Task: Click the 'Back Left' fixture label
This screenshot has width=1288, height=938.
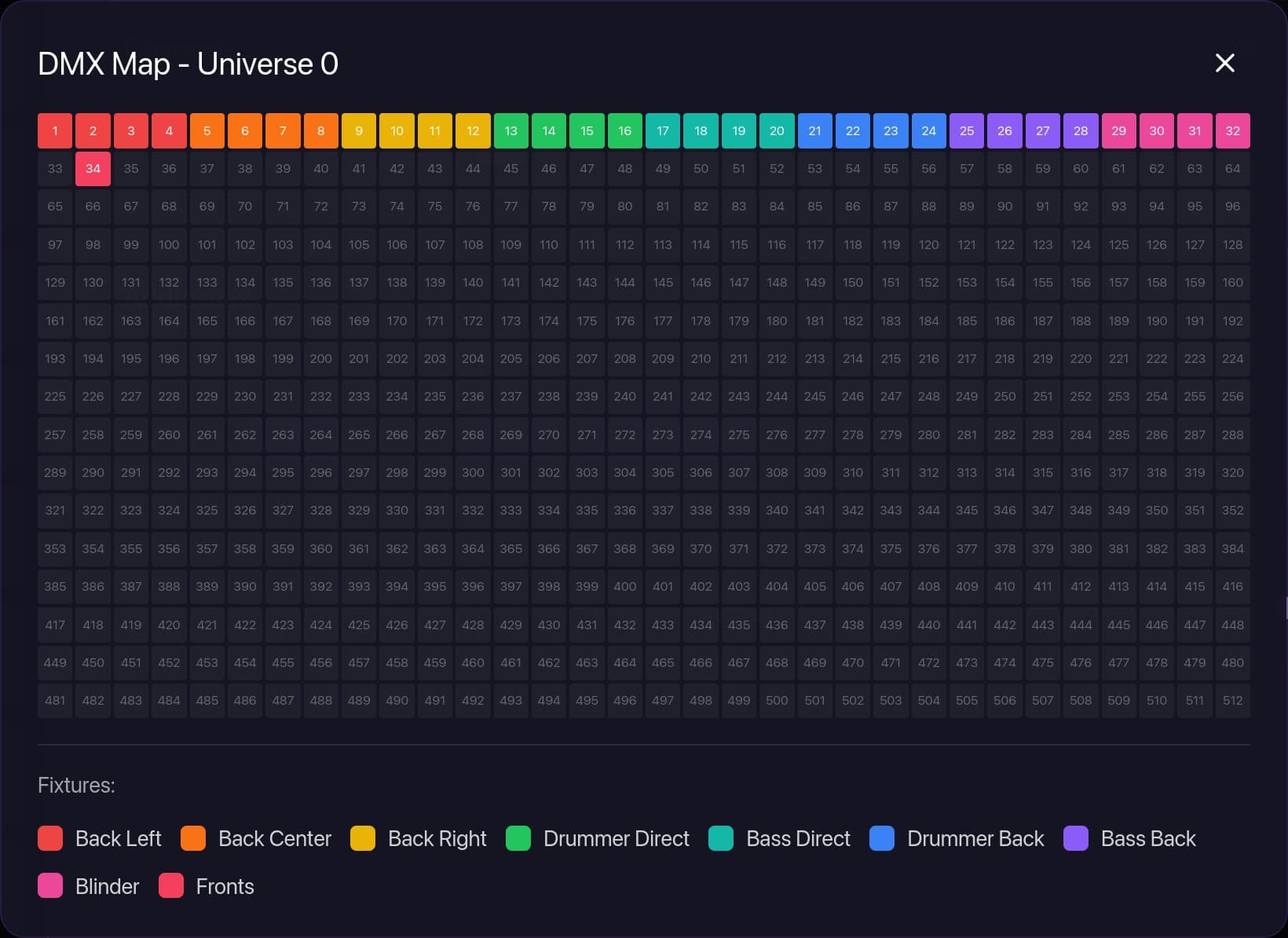Action: [119, 839]
